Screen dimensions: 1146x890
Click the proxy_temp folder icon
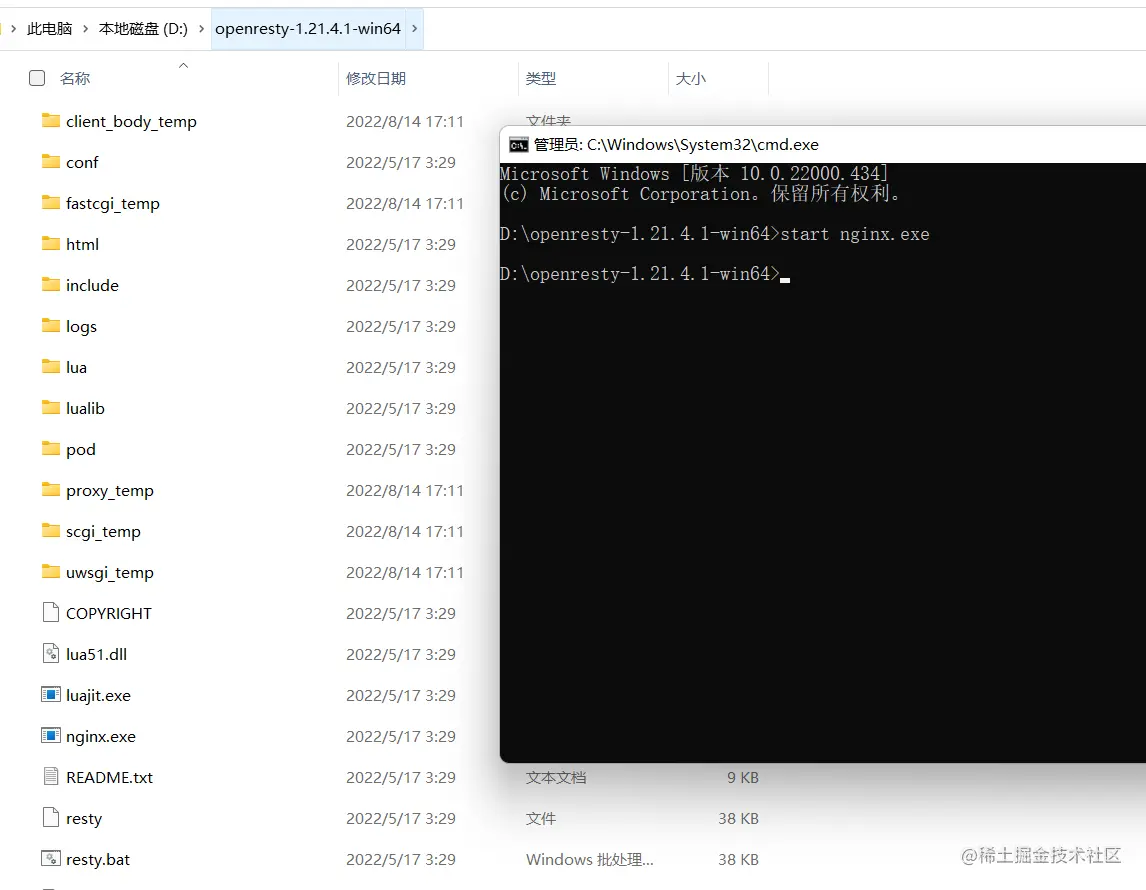coord(50,490)
